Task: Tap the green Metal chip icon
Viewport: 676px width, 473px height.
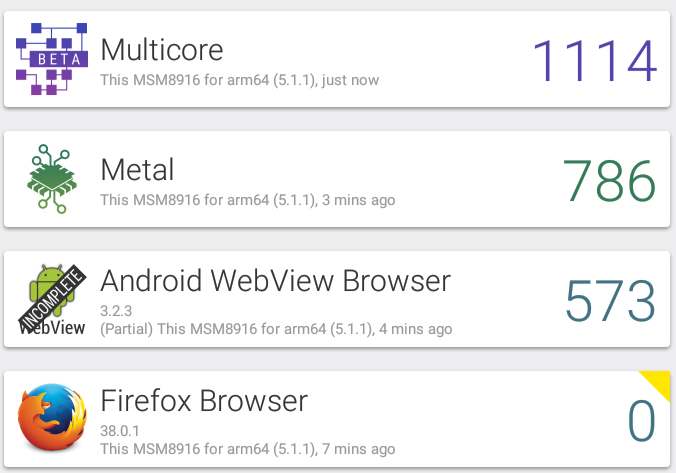Action: pyautogui.click(x=52, y=179)
